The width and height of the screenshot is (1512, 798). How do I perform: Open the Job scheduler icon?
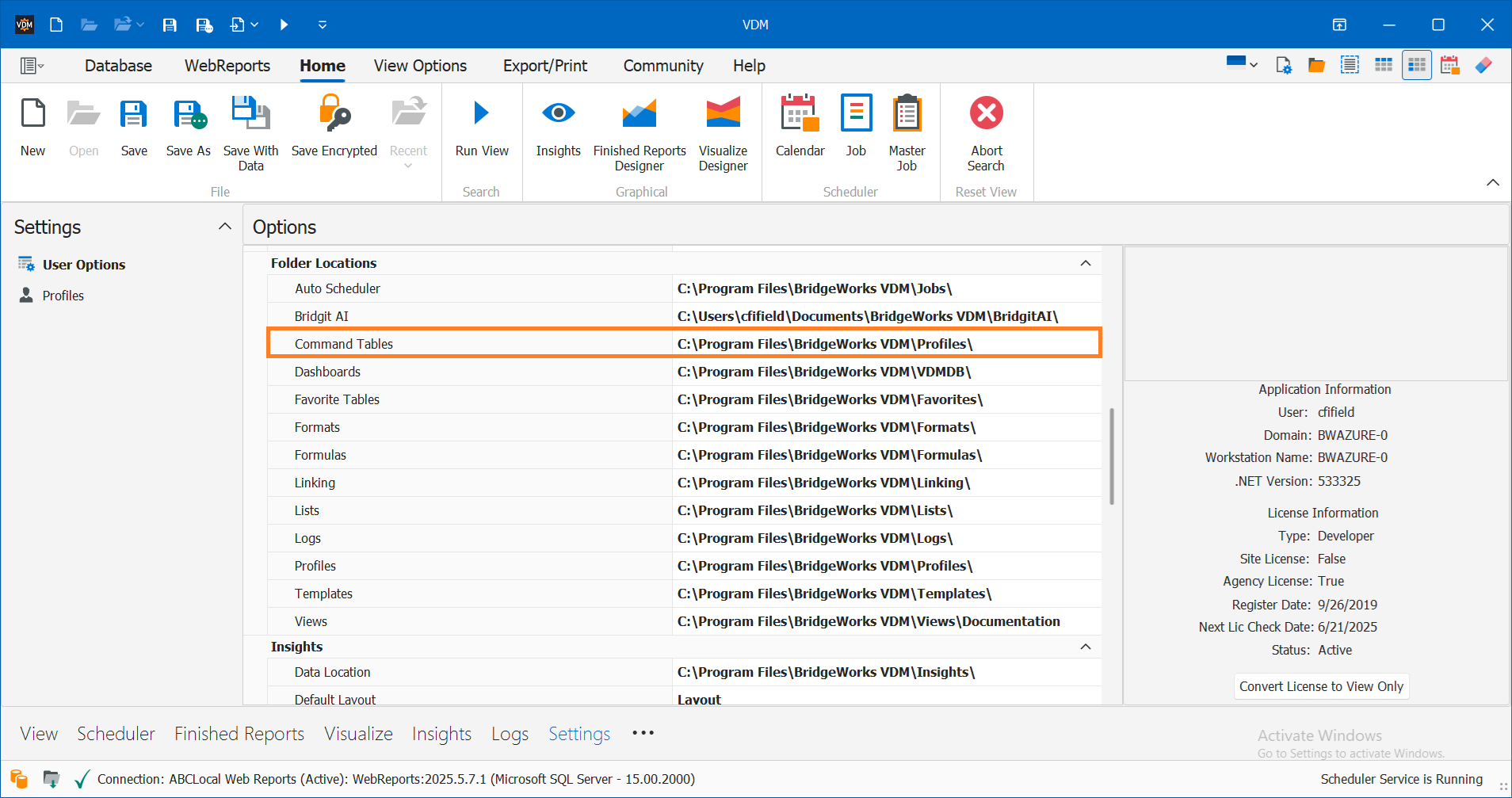856,113
